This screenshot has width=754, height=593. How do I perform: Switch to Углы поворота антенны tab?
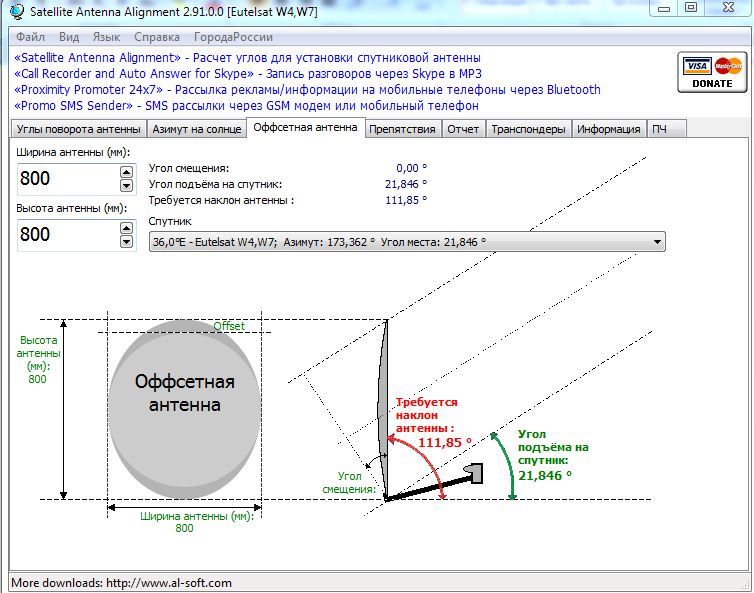point(79,129)
